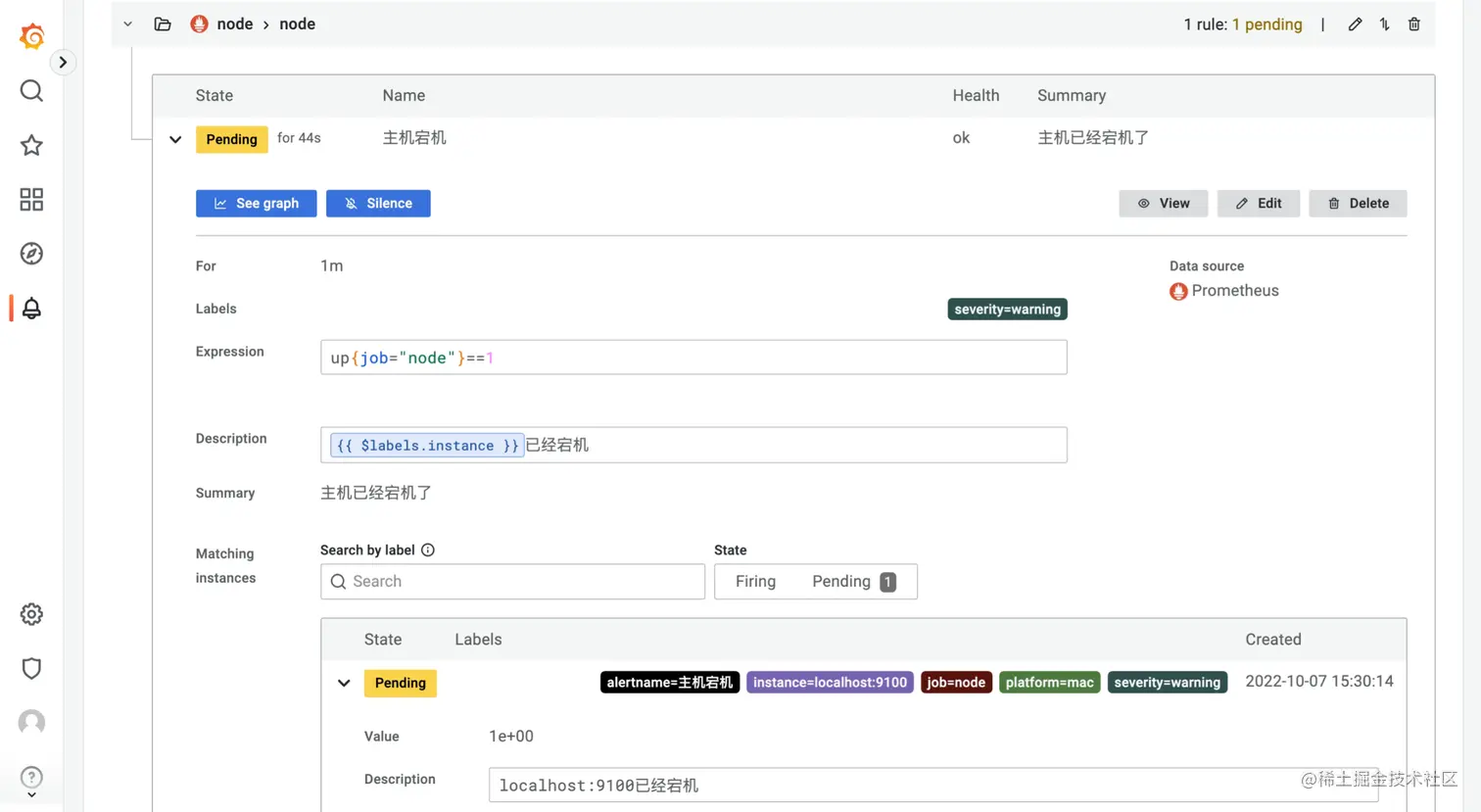Select the alertname=主机宕机 label
The image size is (1481, 812).
(x=670, y=683)
